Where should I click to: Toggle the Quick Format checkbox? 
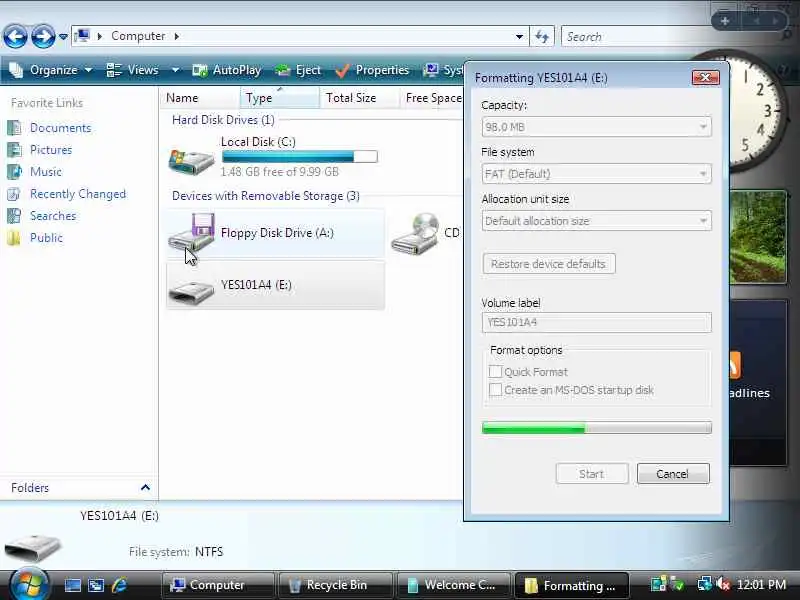[x=495, y=372]
